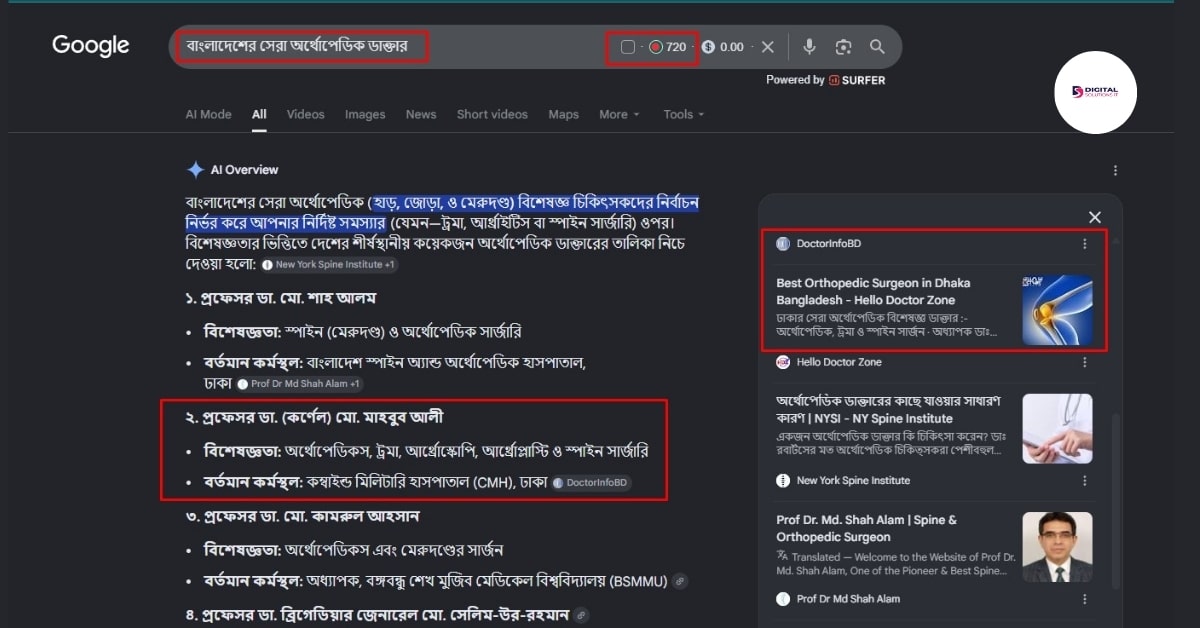Click the Prof Dr Md Shah Alam +1 chip

[x=300, y=384]
